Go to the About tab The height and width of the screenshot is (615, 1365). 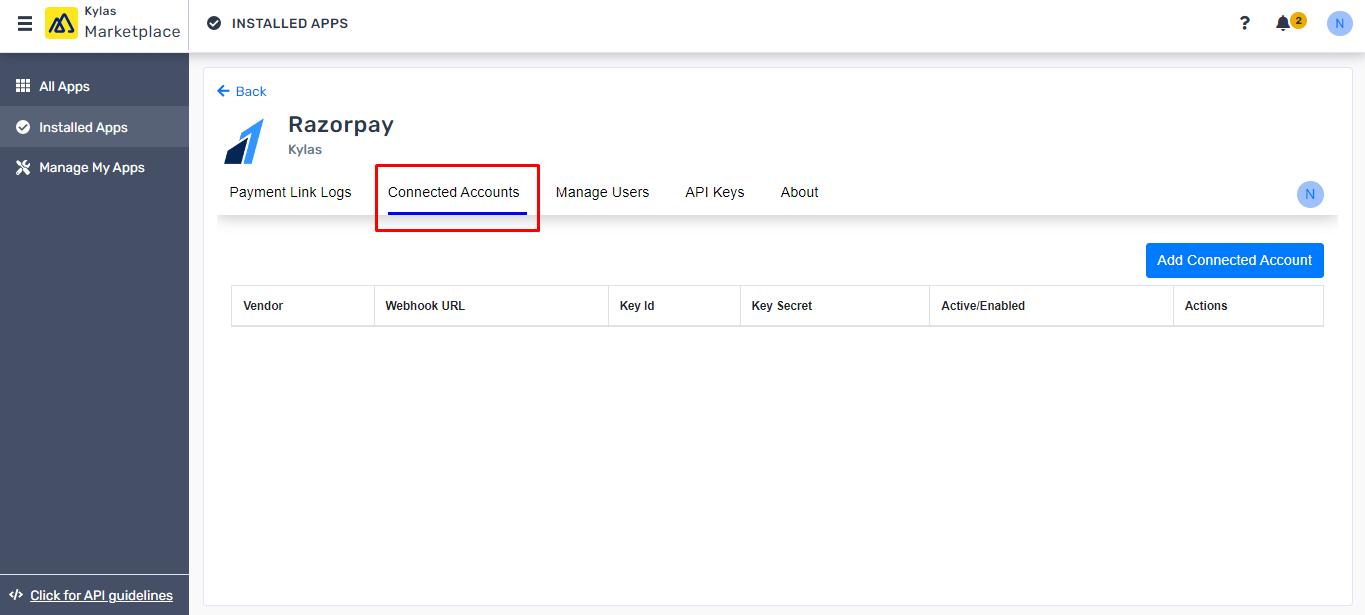[800, 192]
